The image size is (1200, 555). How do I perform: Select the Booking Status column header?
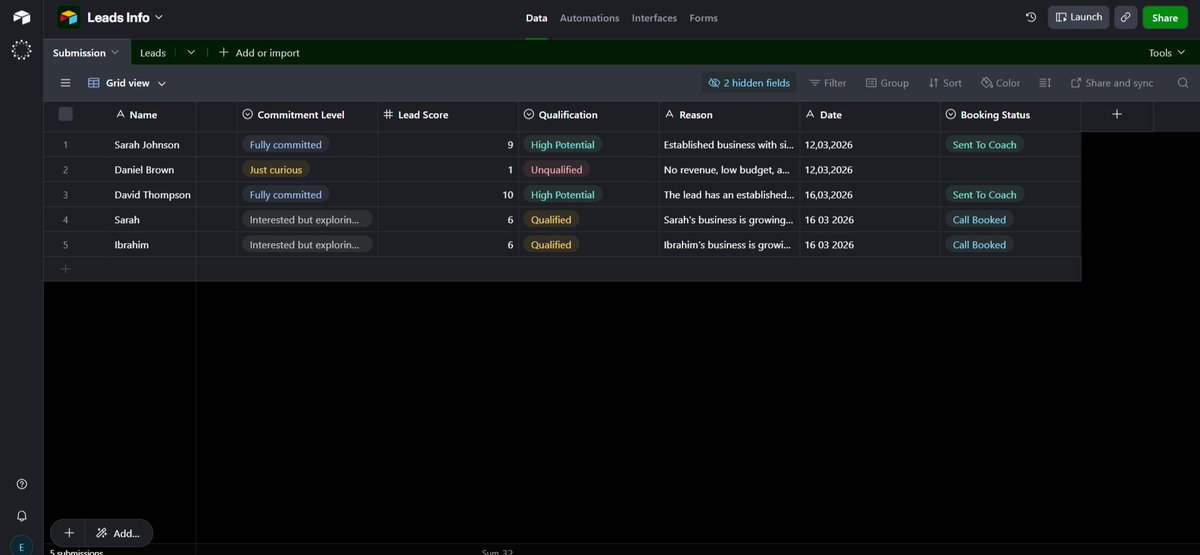click(1011, 114)
